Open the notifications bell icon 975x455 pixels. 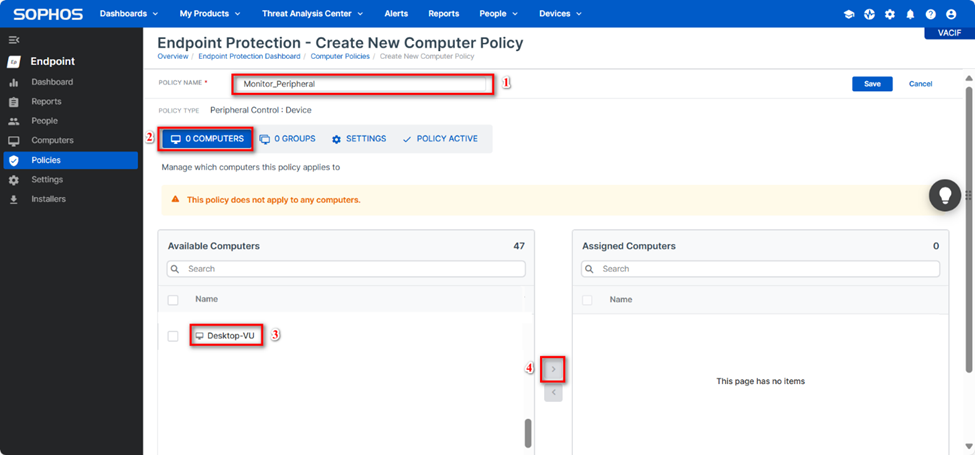coord(910,14)
